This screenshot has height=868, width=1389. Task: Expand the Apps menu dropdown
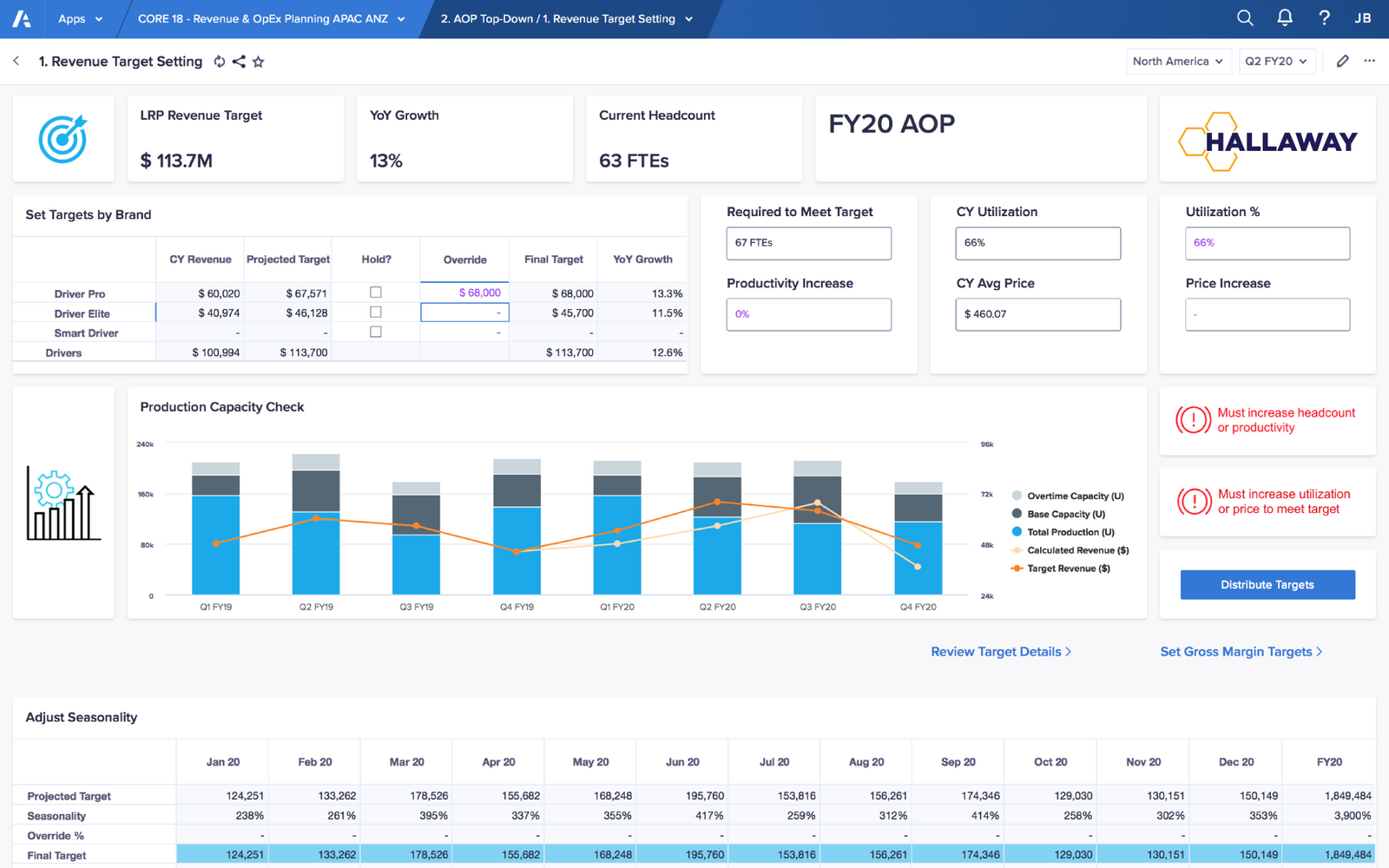pyautogui.click(x=80, y=18)
